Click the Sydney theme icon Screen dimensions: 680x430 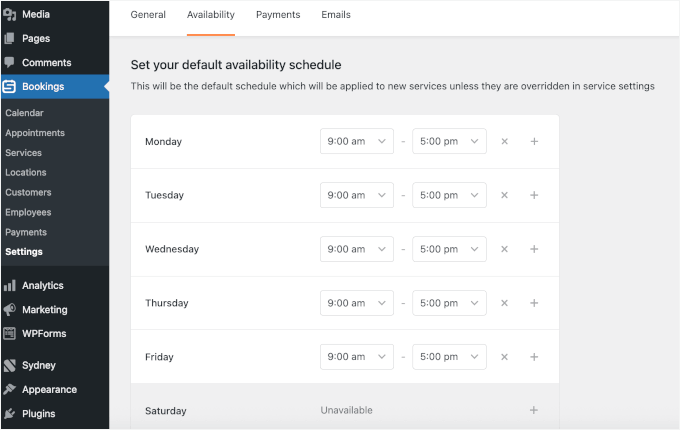(10, 365)
